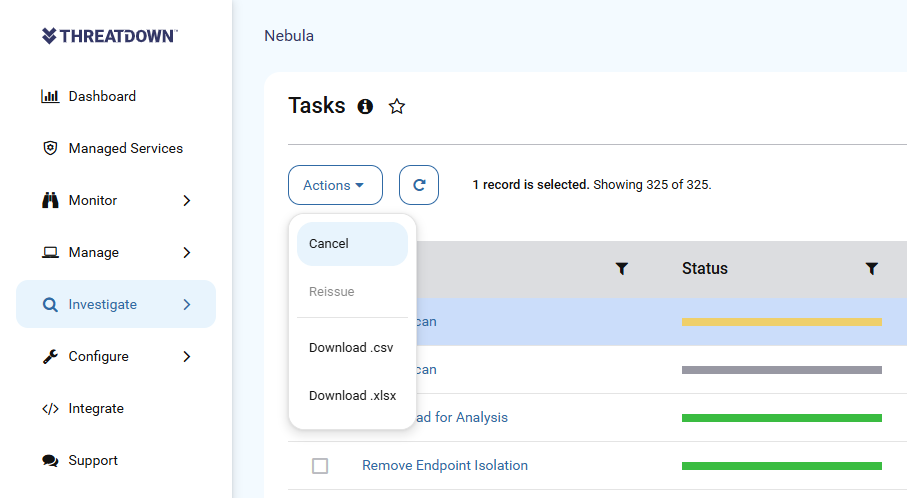The width and height of the screenshot is (907, 498).
Task: Click the ThreatDown logo
Action: 109,36
